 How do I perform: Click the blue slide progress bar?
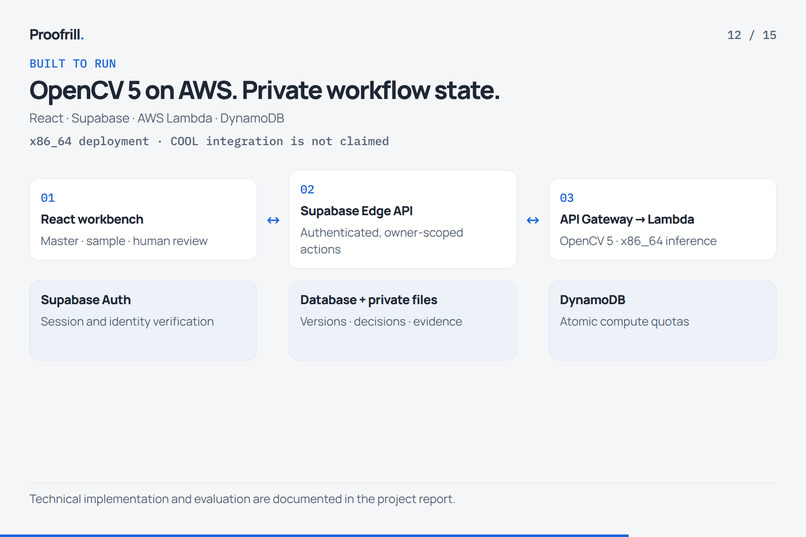tap(314, 535)
